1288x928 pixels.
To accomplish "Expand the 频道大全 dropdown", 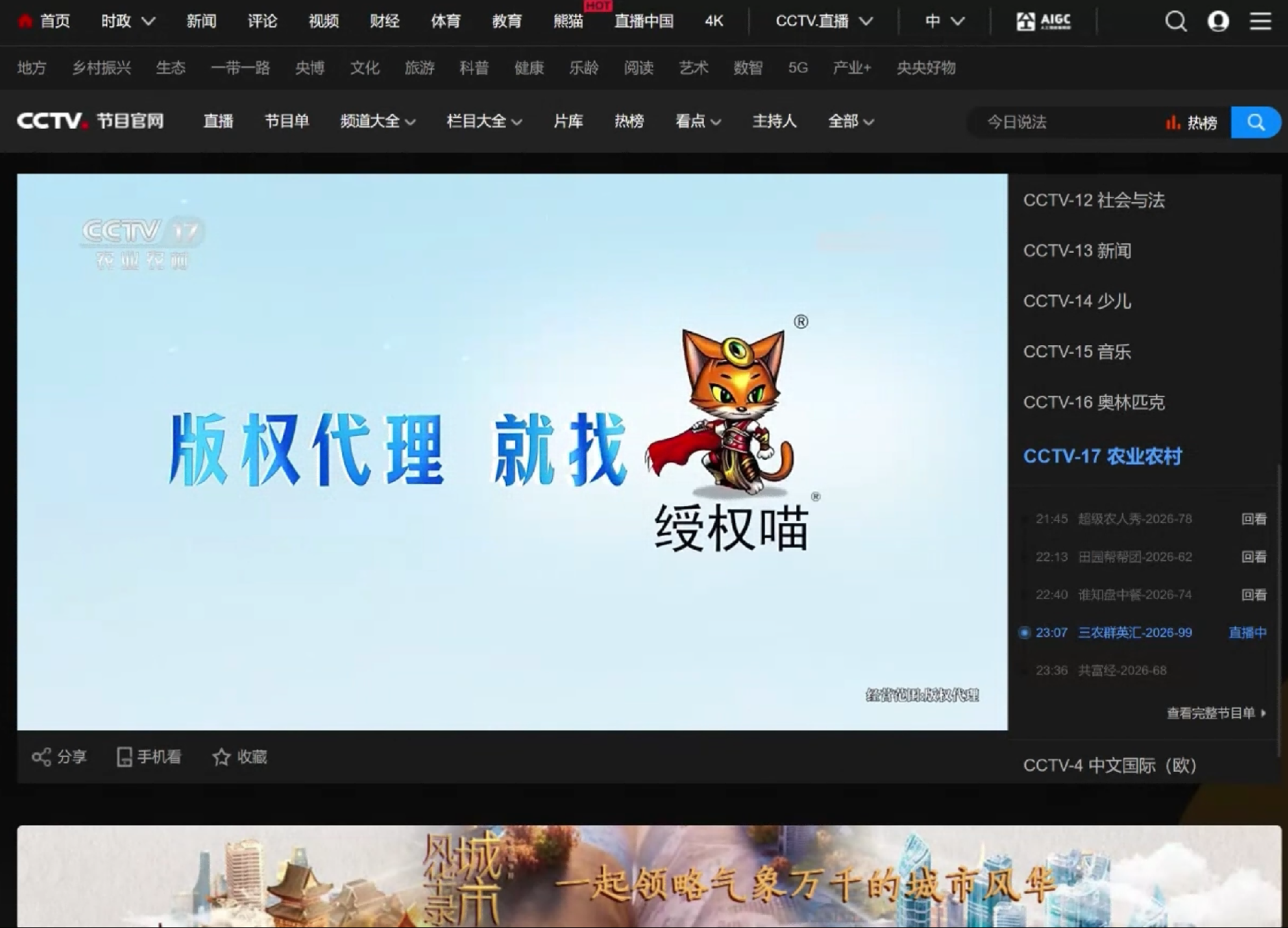I will (378, 122).
